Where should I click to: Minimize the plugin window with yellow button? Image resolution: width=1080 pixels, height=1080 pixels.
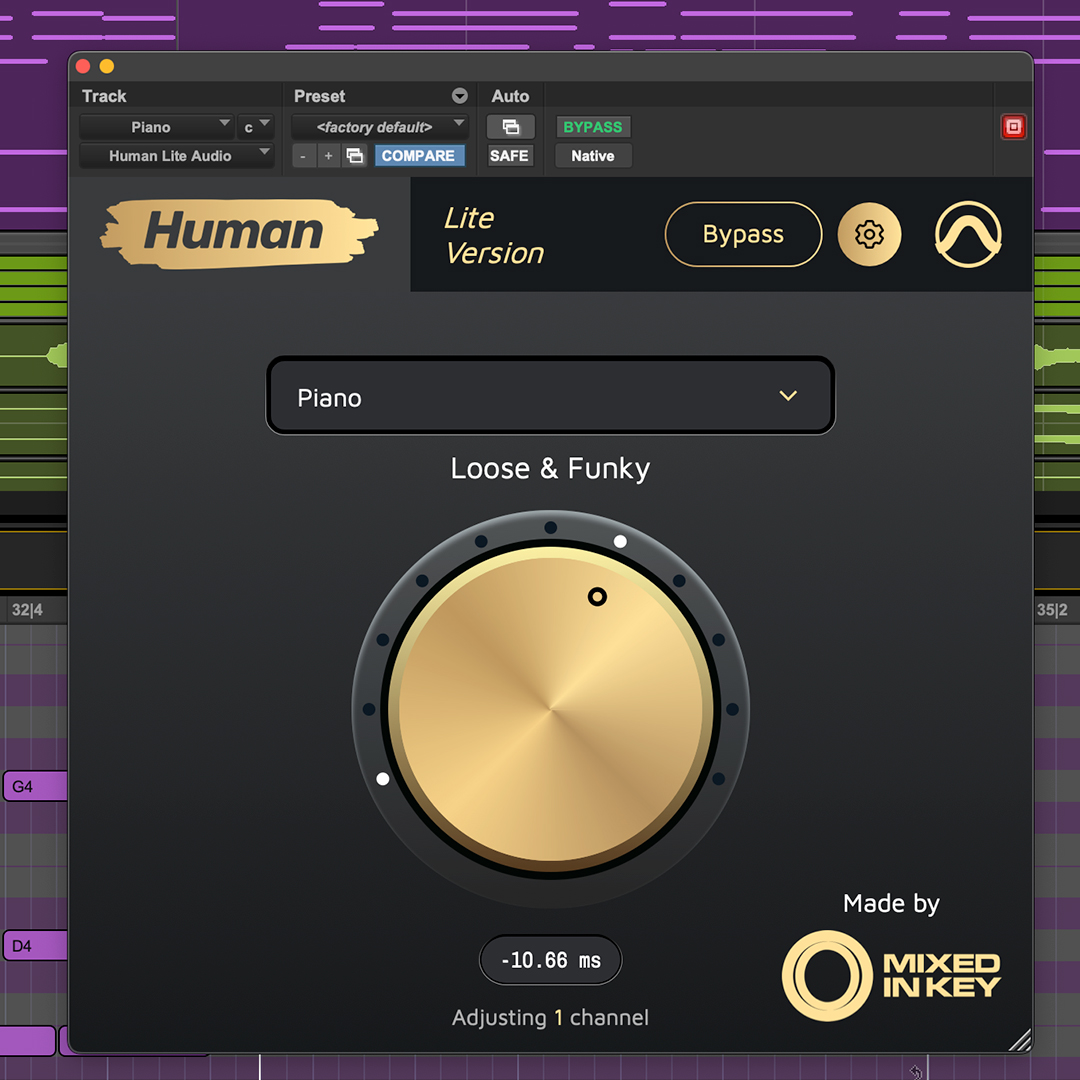click(x=107, y=66)
